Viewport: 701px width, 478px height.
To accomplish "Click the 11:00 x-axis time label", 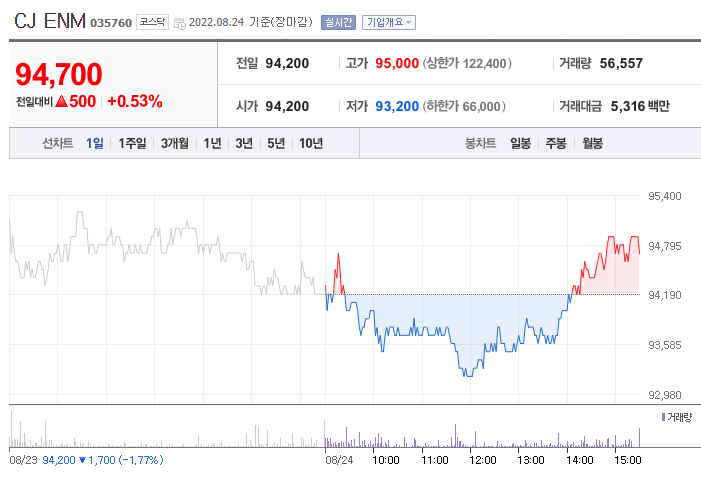I will 435,460.
